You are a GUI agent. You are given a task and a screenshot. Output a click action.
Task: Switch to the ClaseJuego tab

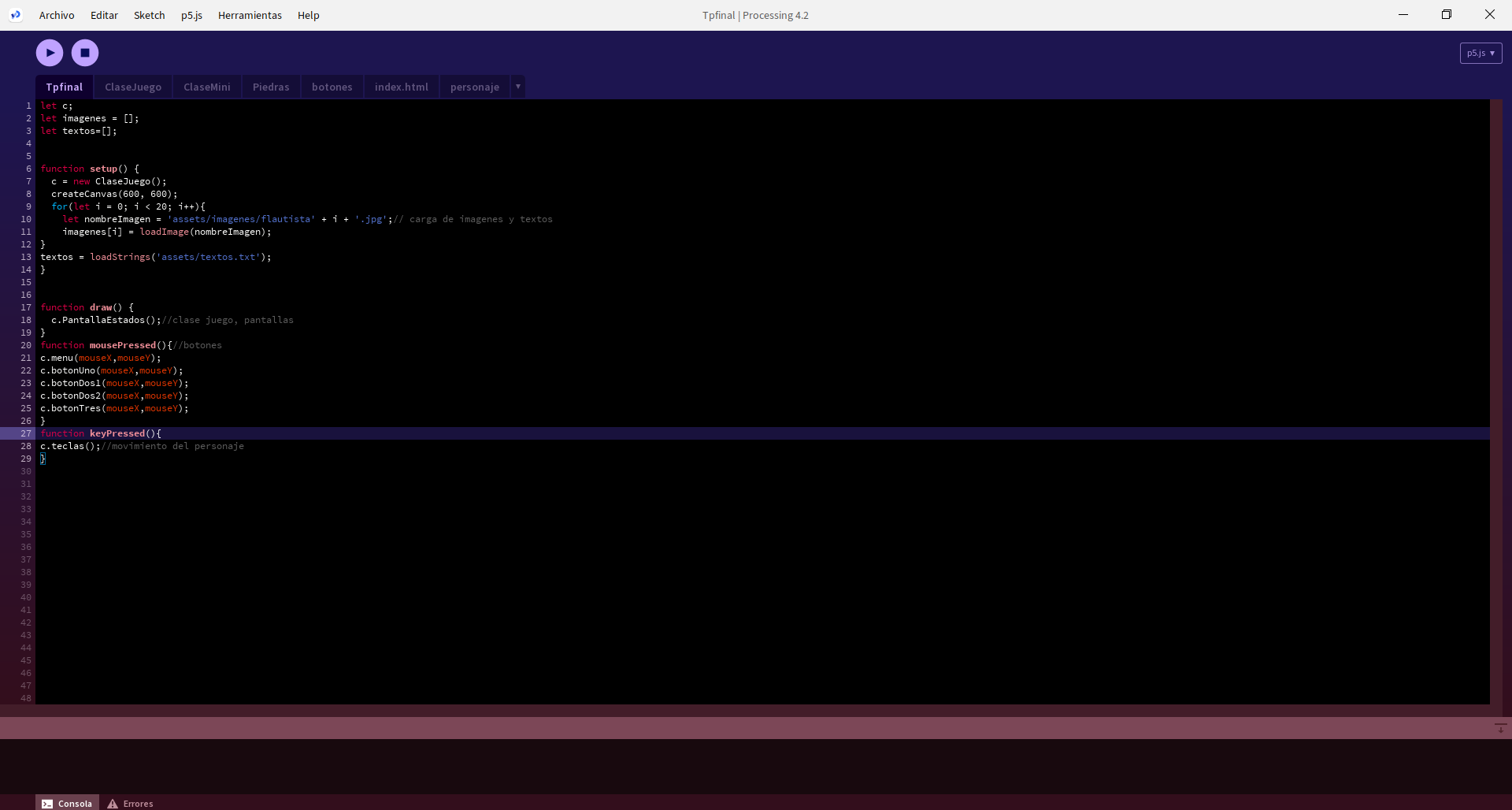tap(133, 87)
